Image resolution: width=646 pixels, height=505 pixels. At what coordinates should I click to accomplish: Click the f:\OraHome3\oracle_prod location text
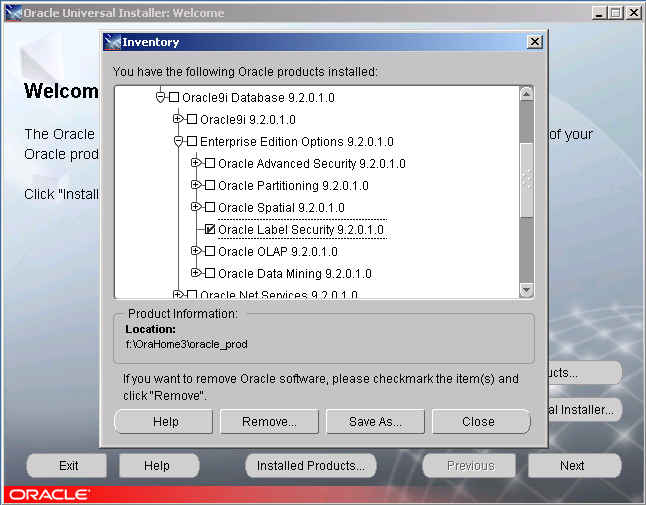point(187,344)
